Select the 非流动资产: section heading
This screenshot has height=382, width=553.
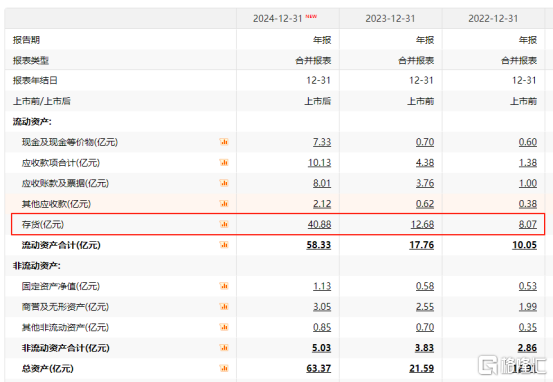[37, 266]
